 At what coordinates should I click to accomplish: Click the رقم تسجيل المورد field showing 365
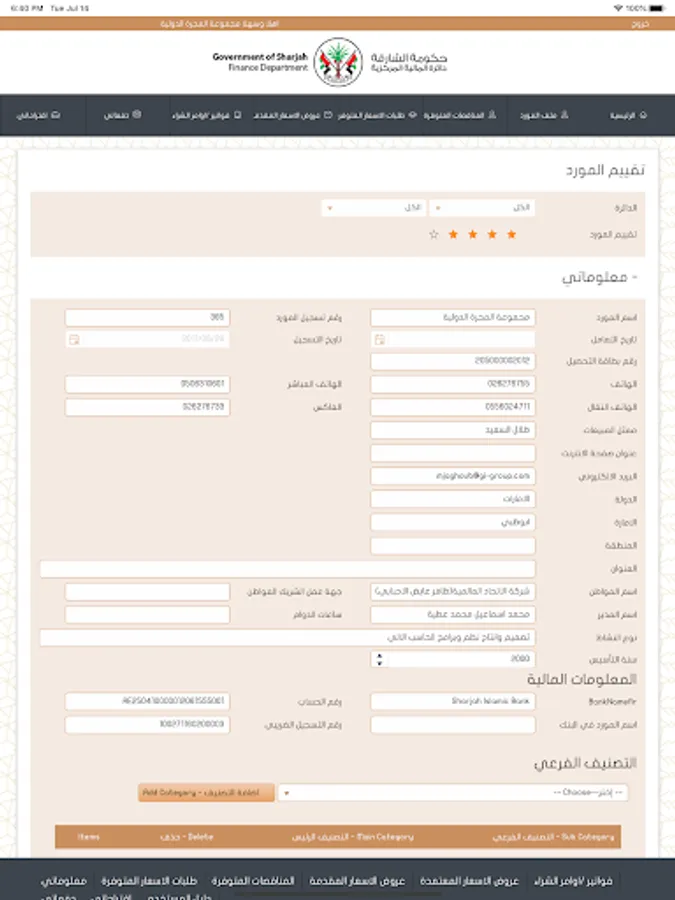[148, 317]
